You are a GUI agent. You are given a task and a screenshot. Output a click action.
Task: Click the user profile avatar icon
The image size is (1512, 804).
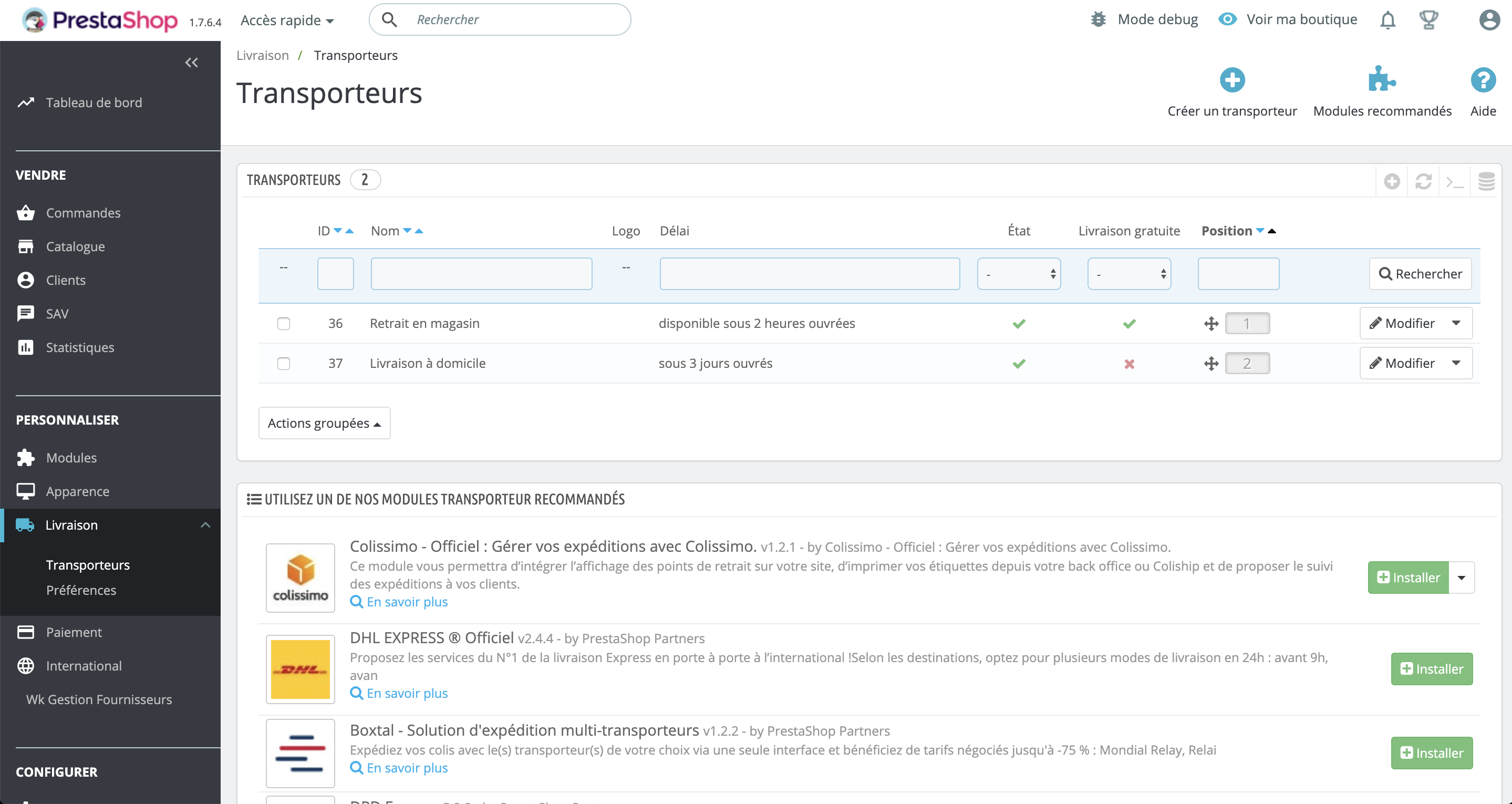click(x=1488, y=20)
